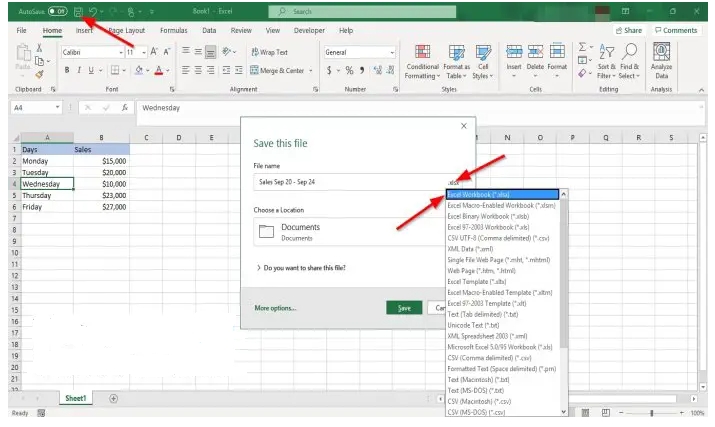
Task: Click the Cut scissors icon
Action: (39, 48)
